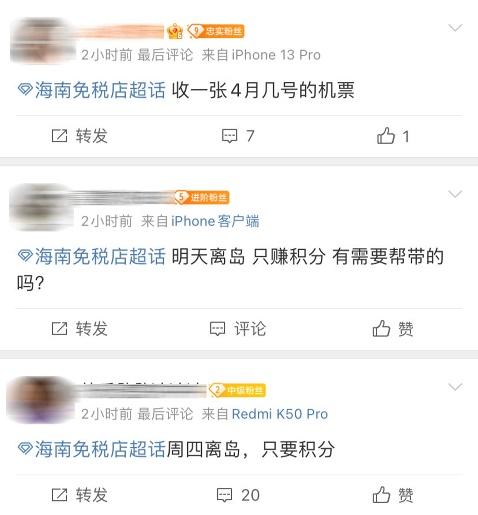478x515 pixels.
Task: View the third poster's avatar profile
Action: [40, 400]
